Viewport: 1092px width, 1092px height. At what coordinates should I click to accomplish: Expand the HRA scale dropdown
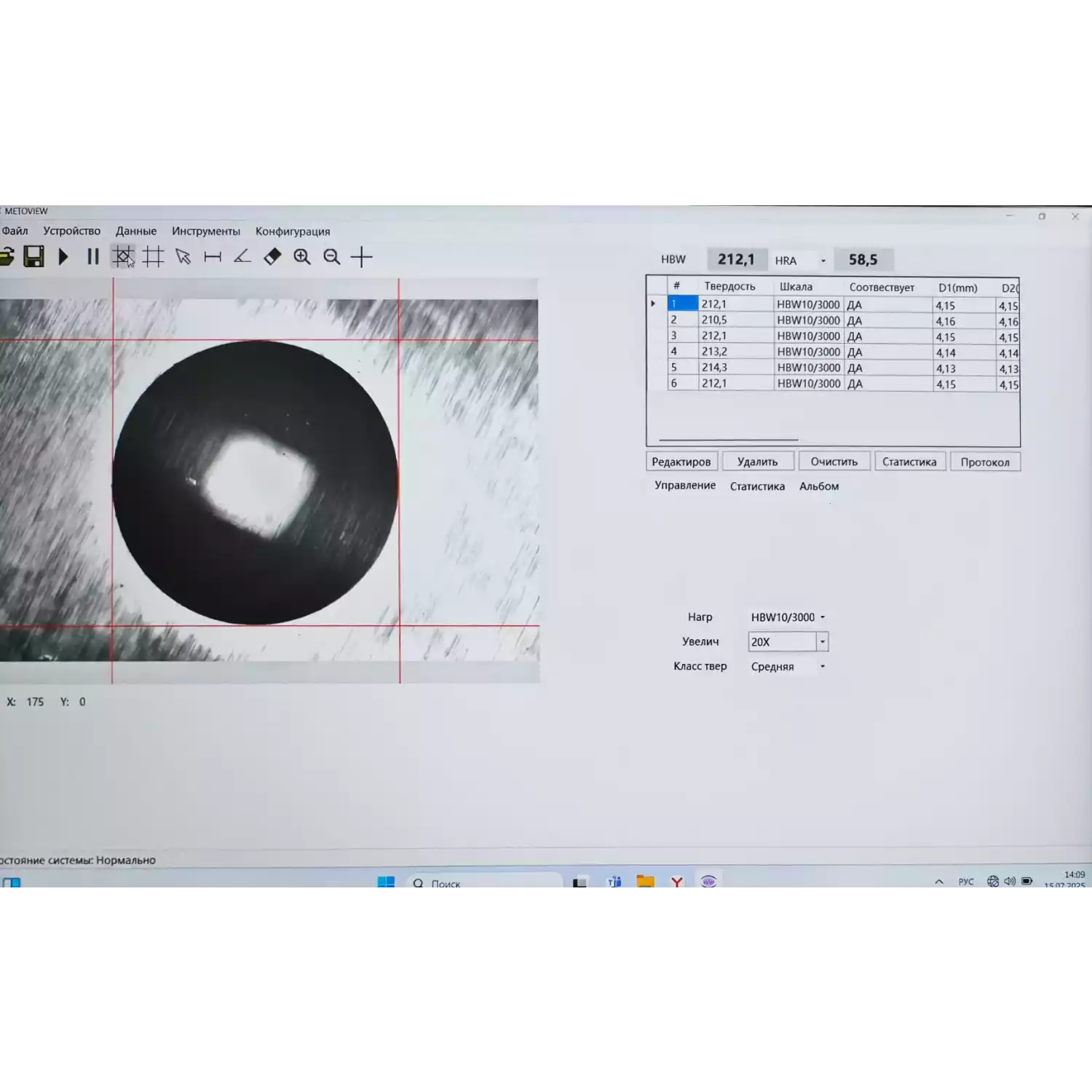823,261
